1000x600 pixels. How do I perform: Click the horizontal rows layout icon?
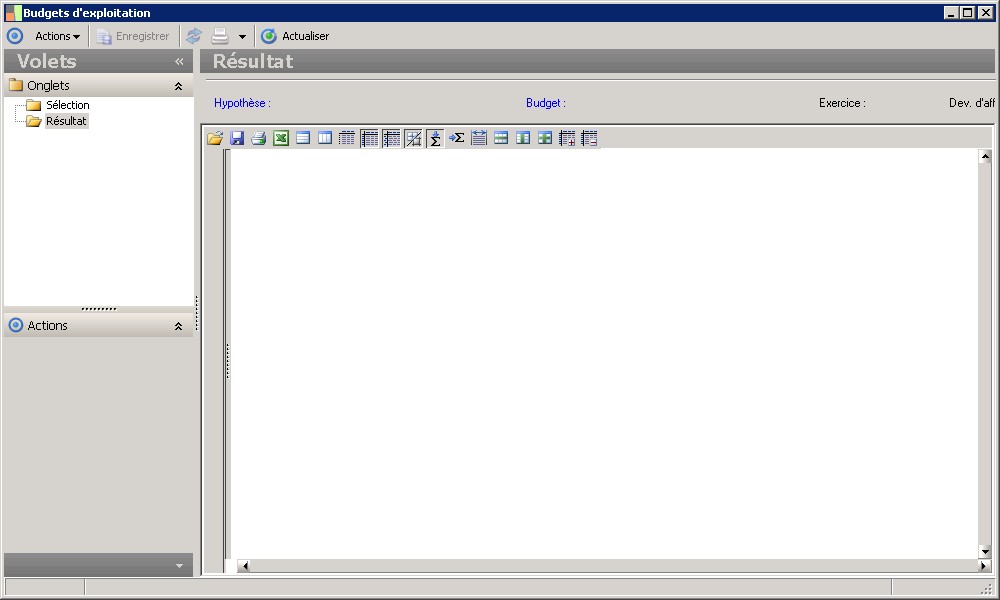coord(303,138)
